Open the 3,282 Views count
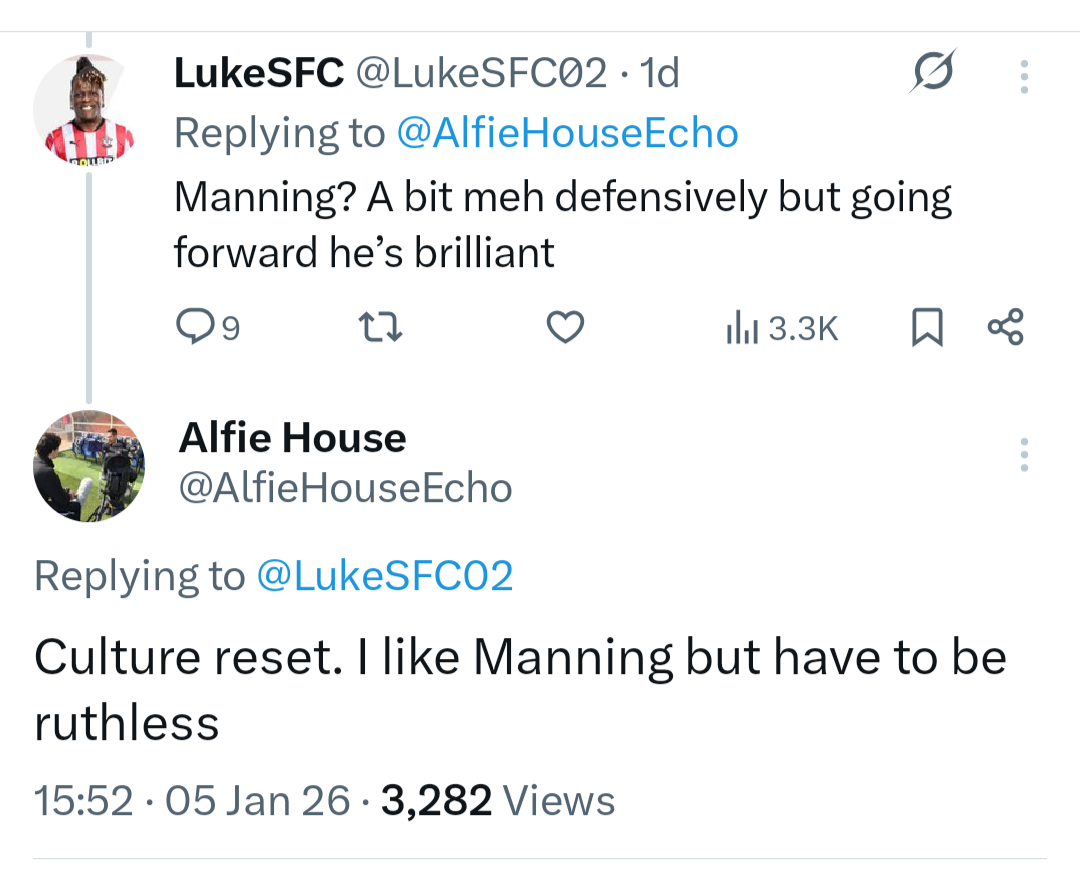The image size is (1080, 875). point(498,800)
